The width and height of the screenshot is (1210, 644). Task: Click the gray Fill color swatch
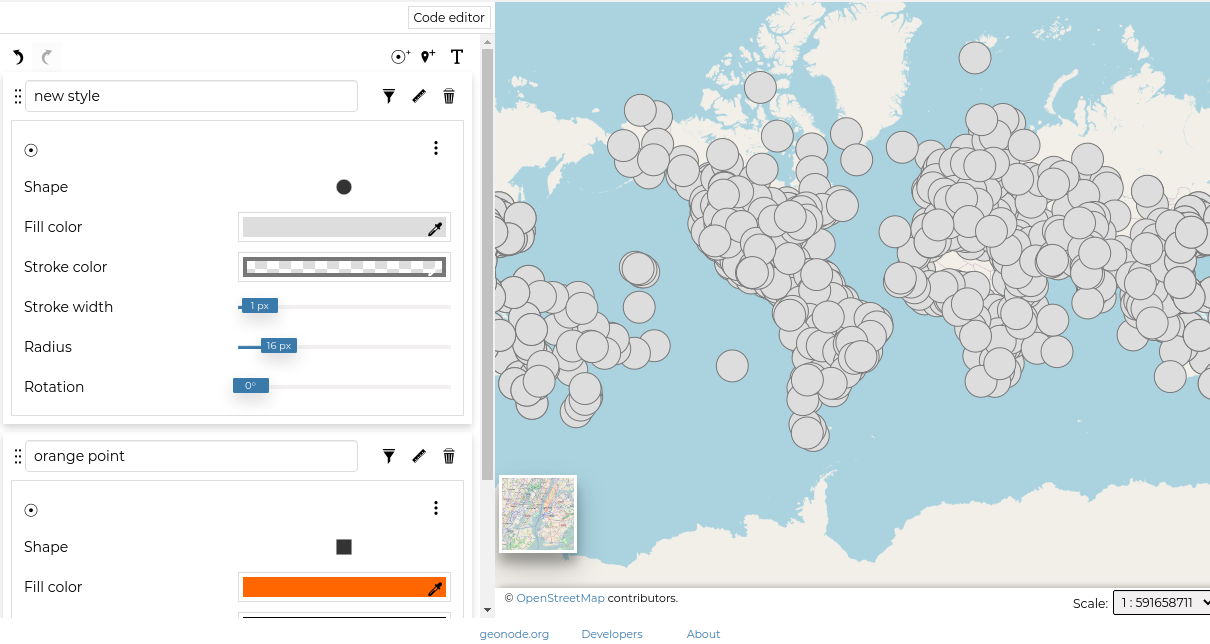335,227
